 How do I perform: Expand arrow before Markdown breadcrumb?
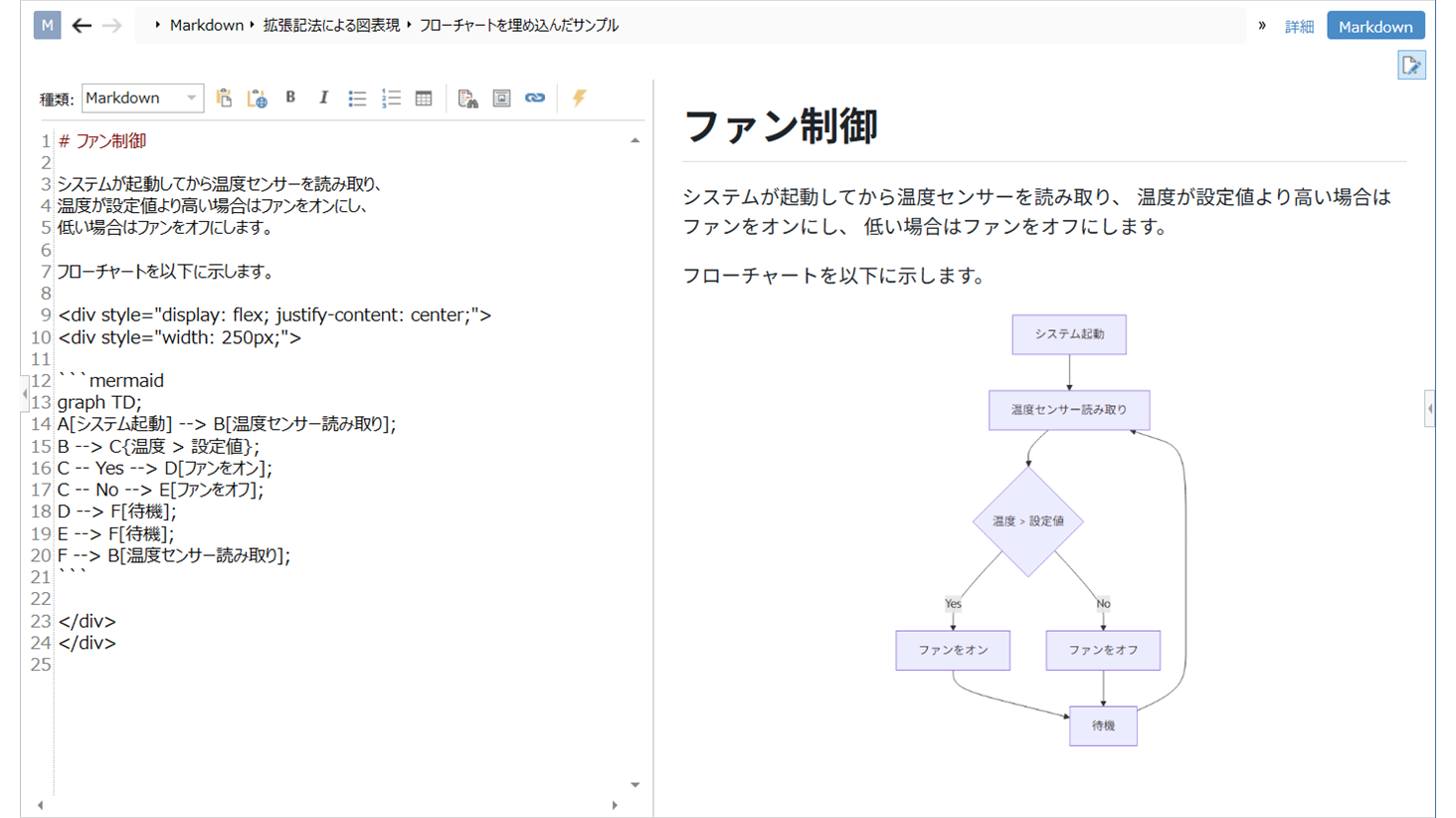[x=157, y=25]
